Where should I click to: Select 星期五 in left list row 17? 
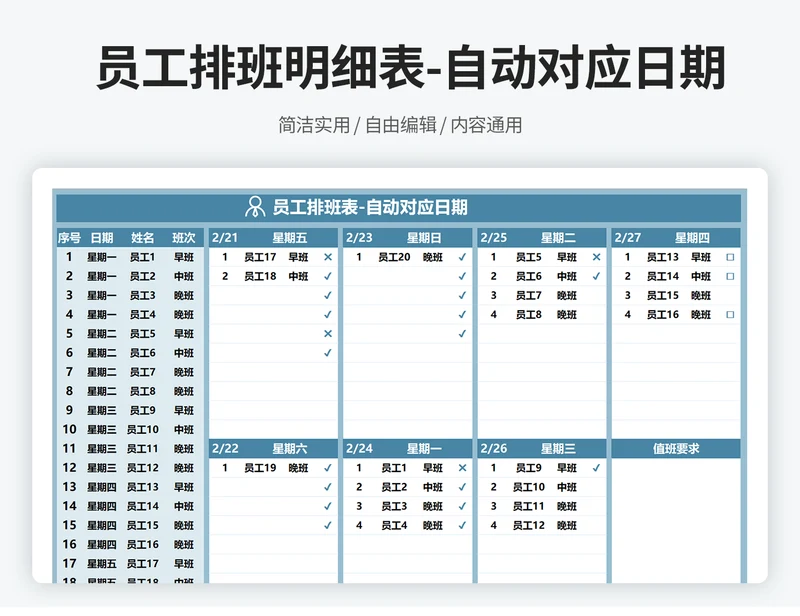102,563
